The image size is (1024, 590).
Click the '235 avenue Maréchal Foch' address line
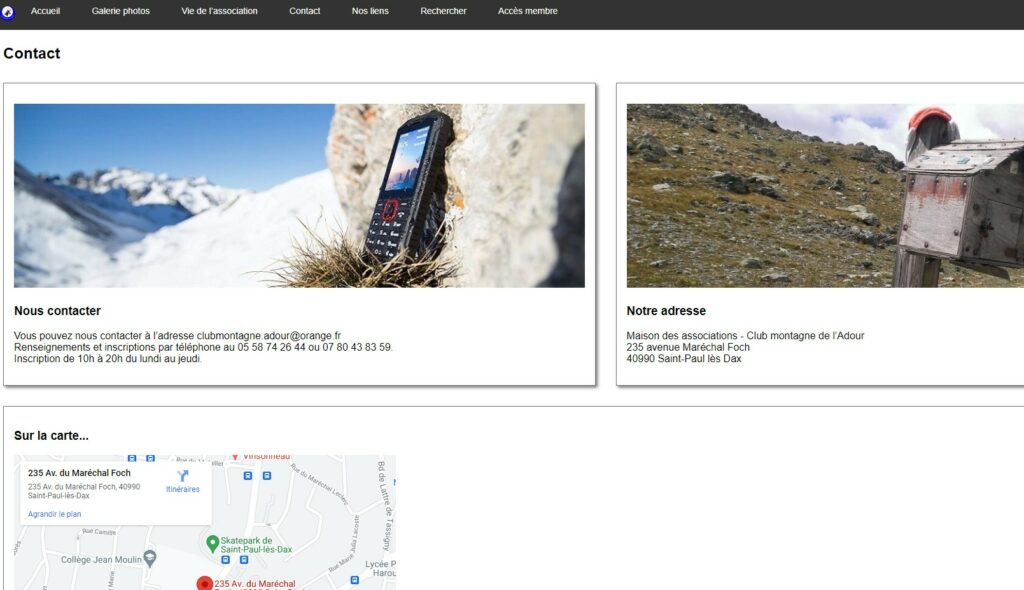click(688, 347)
